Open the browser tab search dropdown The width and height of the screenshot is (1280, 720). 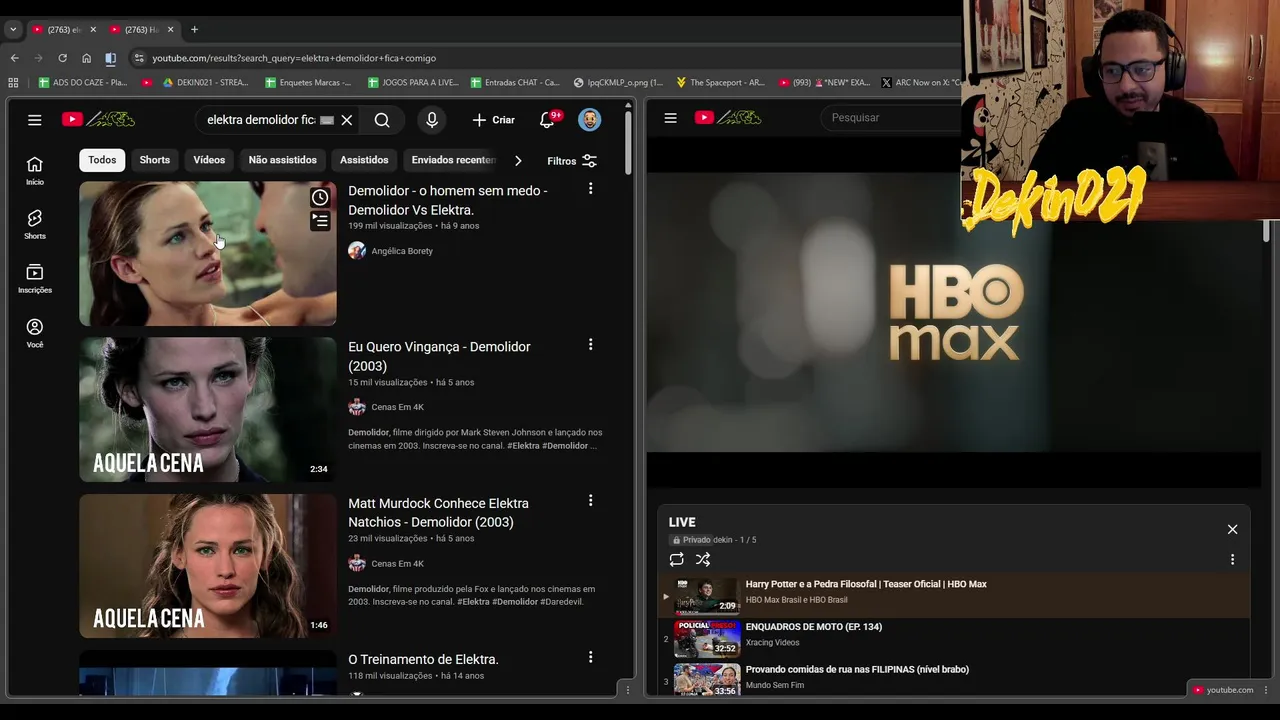[13, 29]
